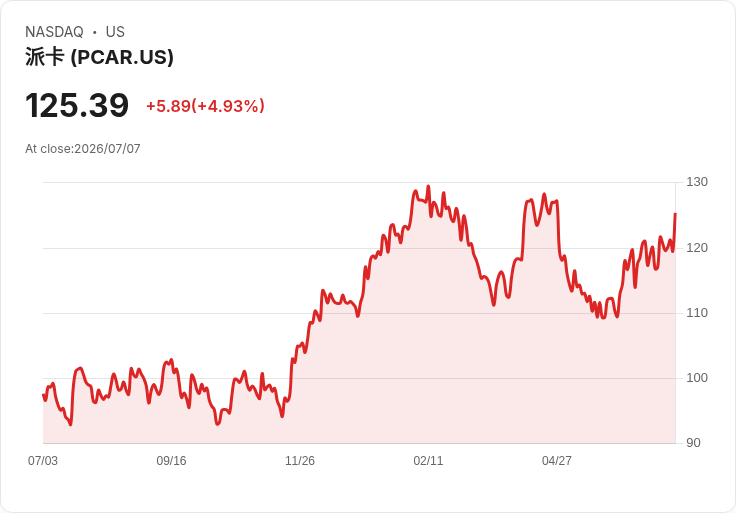Click the 120 price axis label

pyautogui.click(x=697, y=248)
